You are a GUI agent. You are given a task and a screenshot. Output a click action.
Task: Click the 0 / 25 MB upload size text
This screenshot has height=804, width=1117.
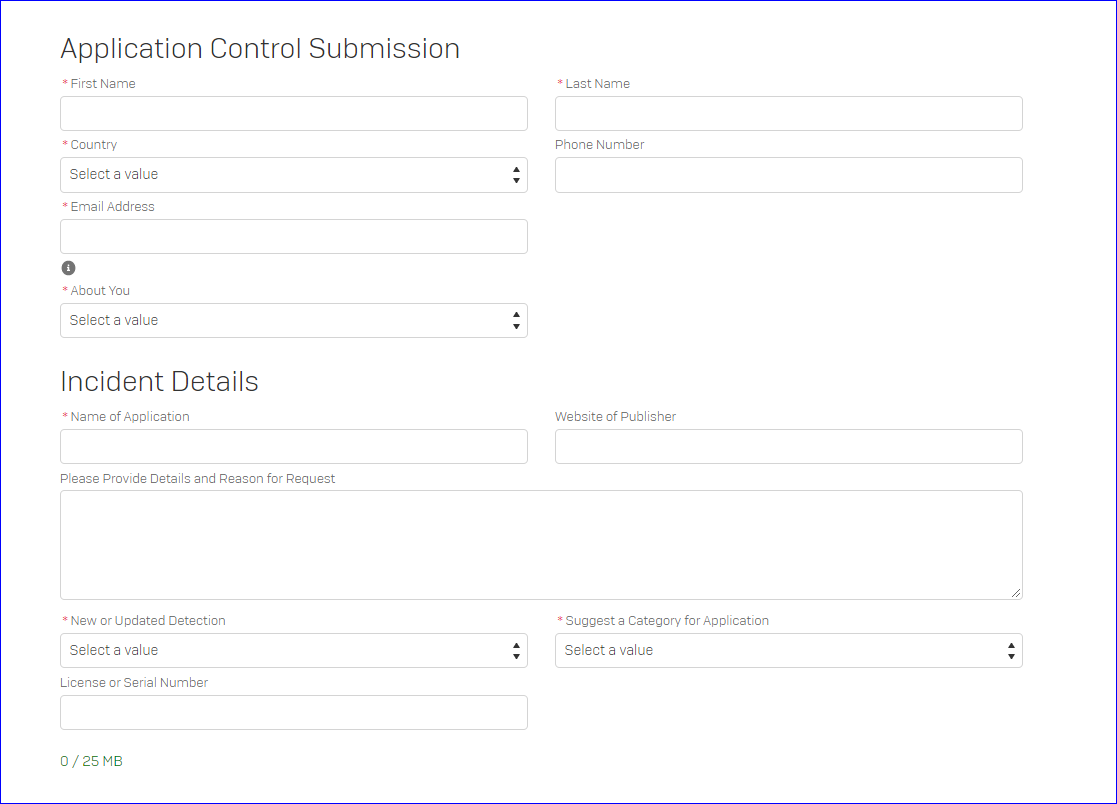pyautogui.click(x=91, y=762)
